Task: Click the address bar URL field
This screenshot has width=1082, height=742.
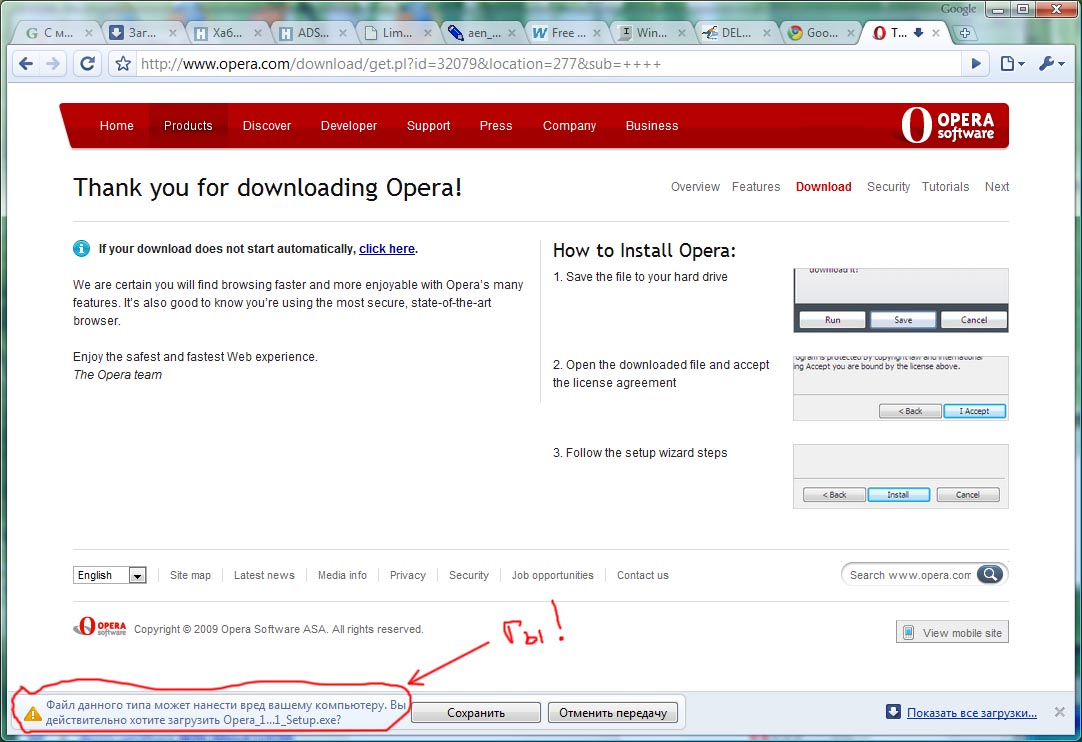Action: (x=549, y=64)
